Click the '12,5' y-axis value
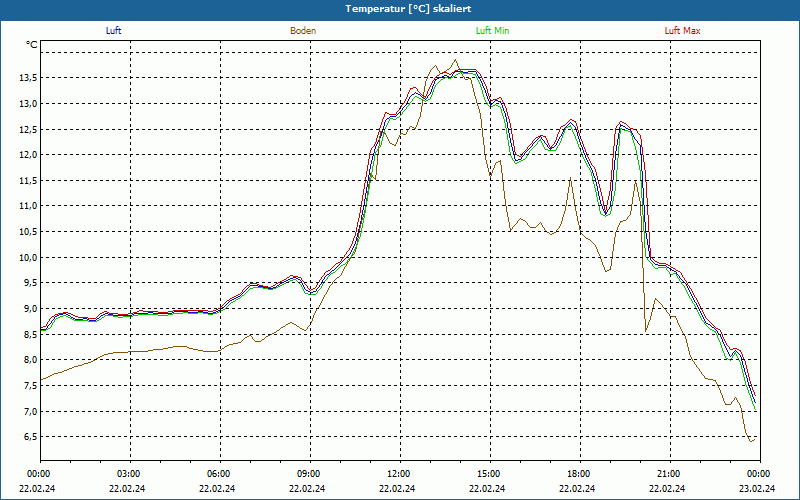This screenshot has width=800, height=500. pos(29,129)
